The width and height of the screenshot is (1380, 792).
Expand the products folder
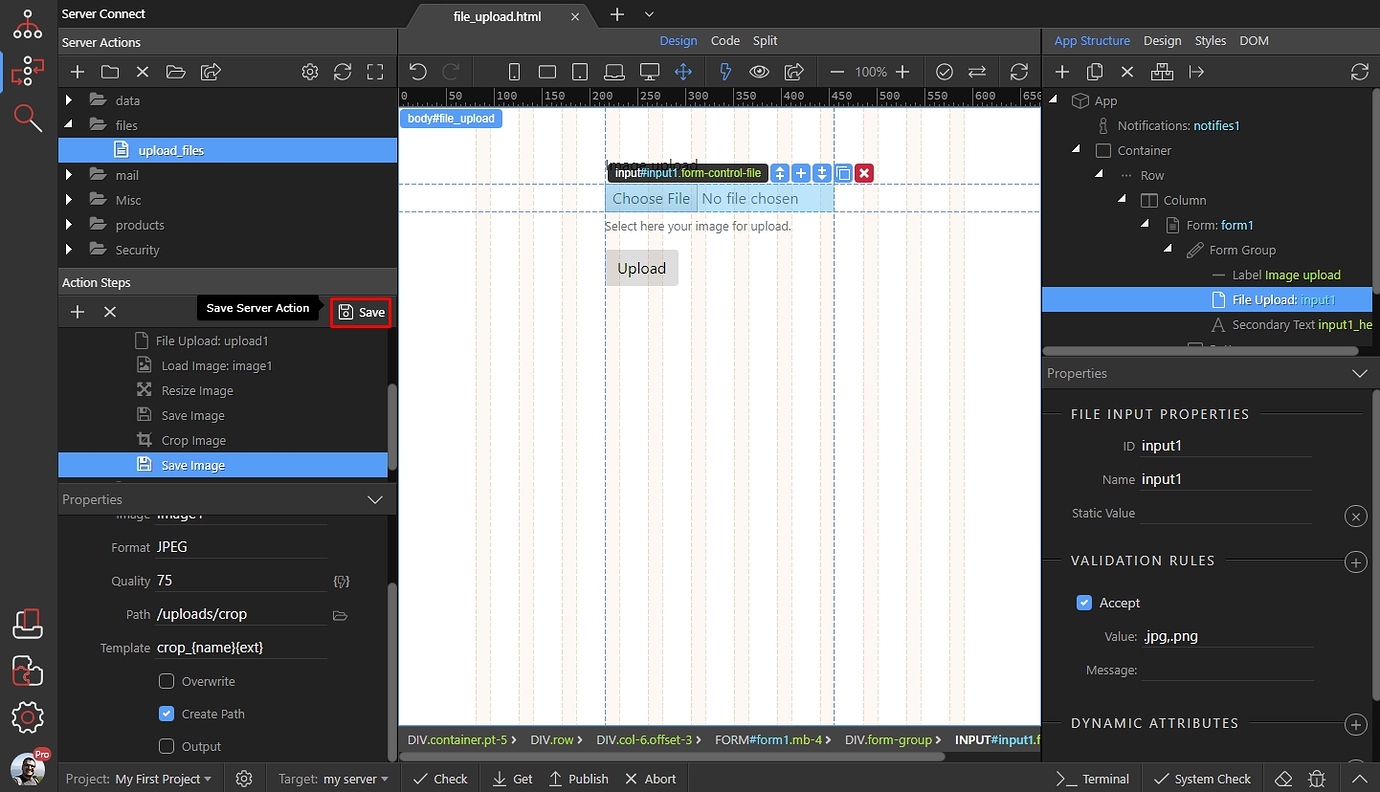[x=68, y=225]
